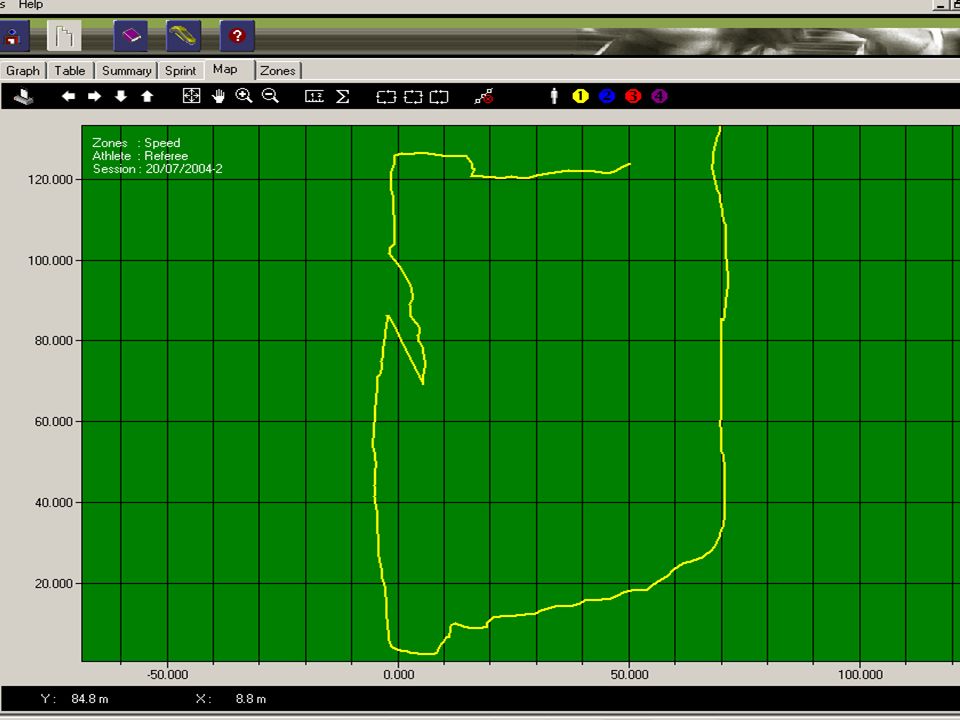Click the -50.000 X-axis label
This screenshot has height=720, width=960.
(x=168, y=675)
